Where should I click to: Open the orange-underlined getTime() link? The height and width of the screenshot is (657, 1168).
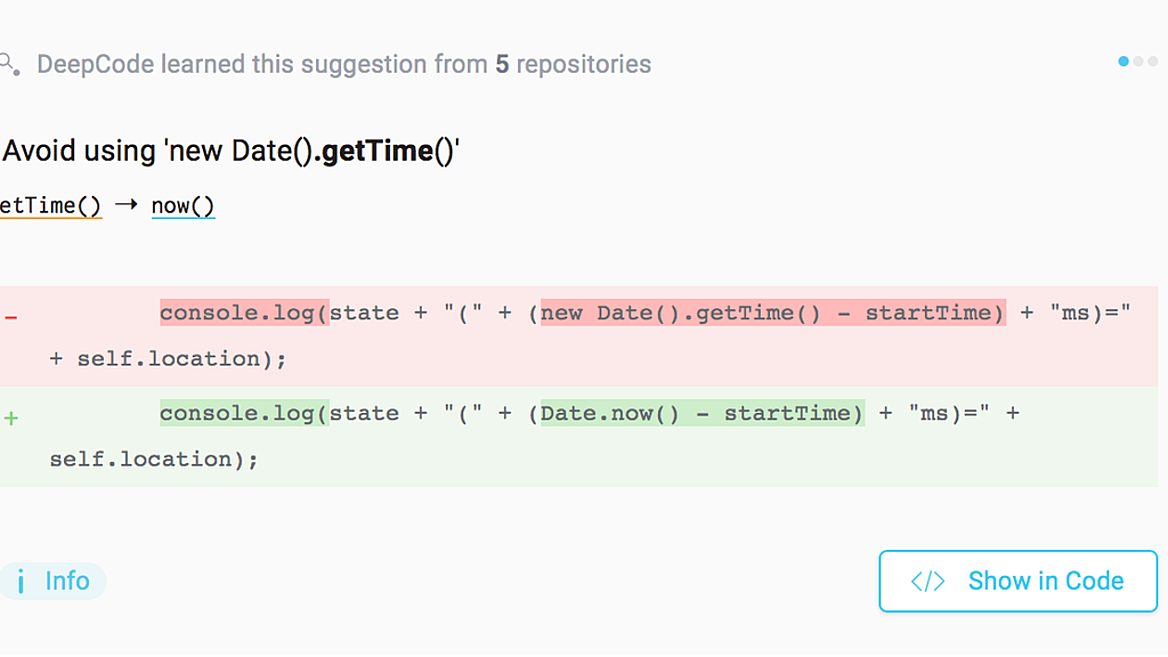pos(50,206)
